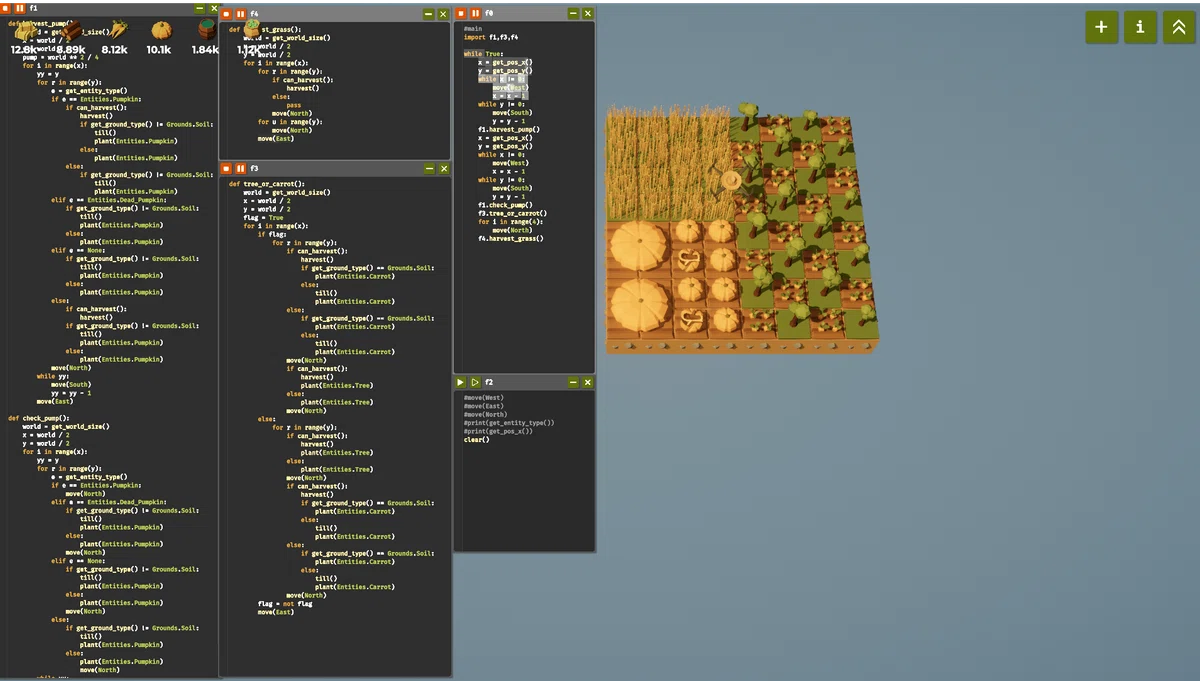
Task: Click 'f1.harvest_pump()' call in f0
Action: (509, 129)
